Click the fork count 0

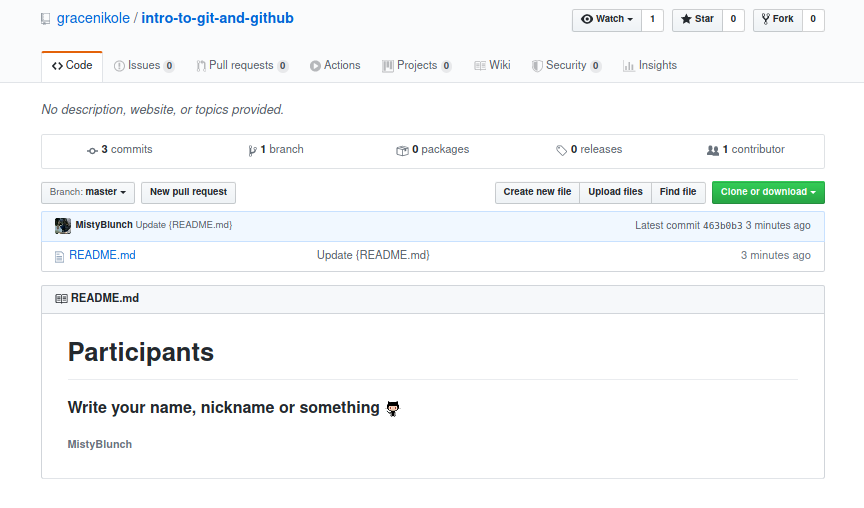pos(813,19)
